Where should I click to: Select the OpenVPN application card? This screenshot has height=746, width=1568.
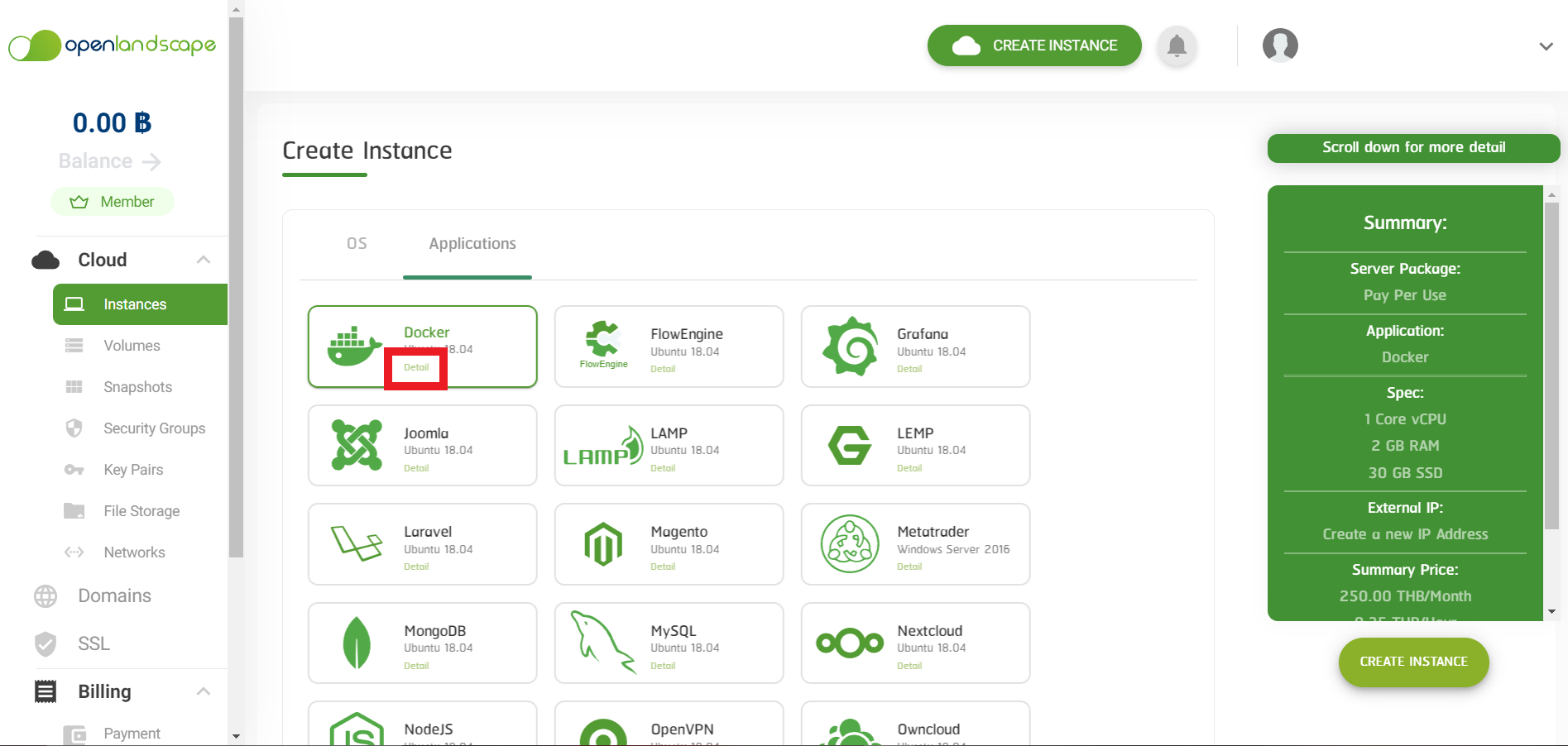pyautogui.click(x=669, y=724)
